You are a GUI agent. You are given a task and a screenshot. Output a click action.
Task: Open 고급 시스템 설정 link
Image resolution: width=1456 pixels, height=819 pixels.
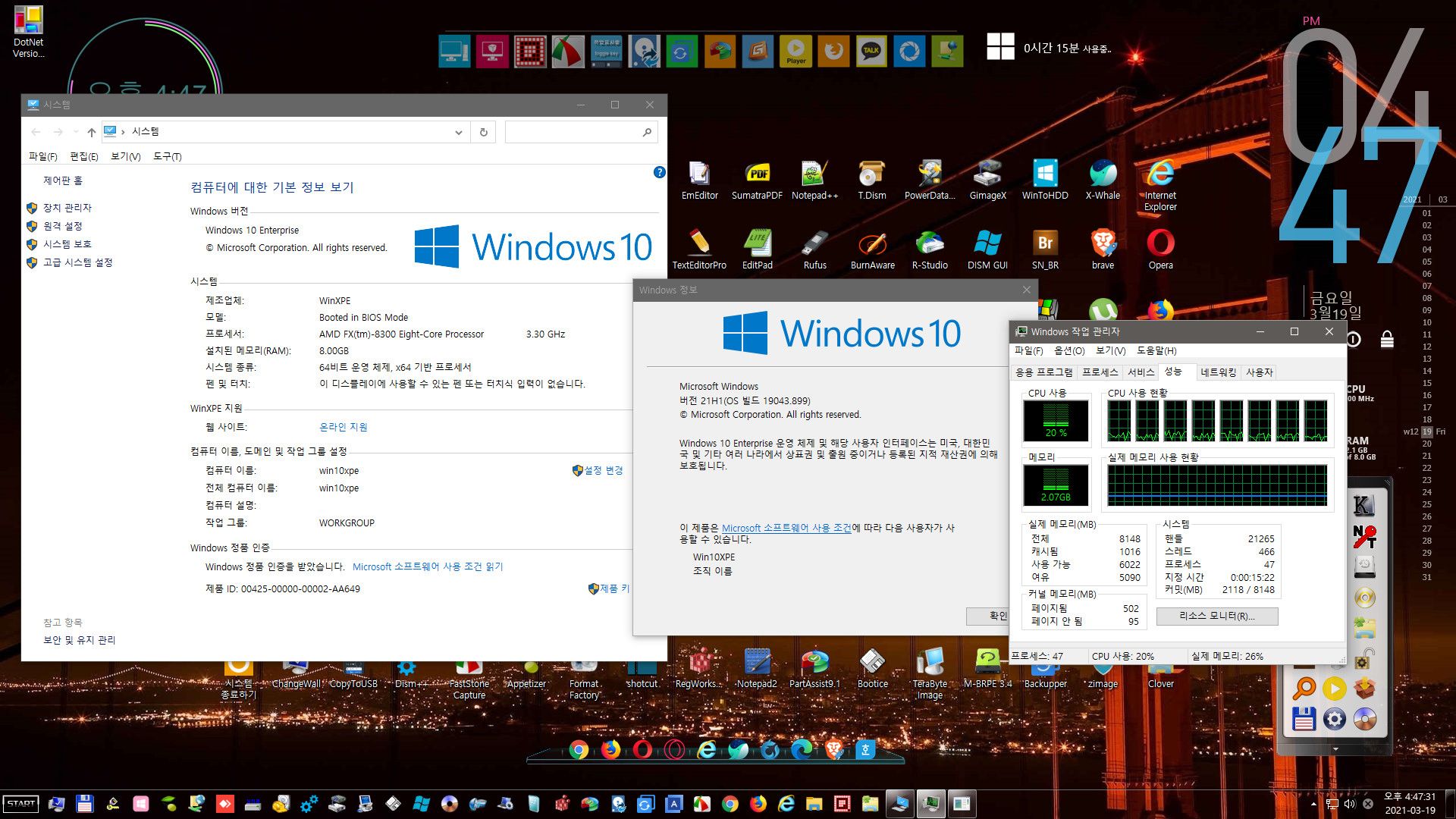78,262
